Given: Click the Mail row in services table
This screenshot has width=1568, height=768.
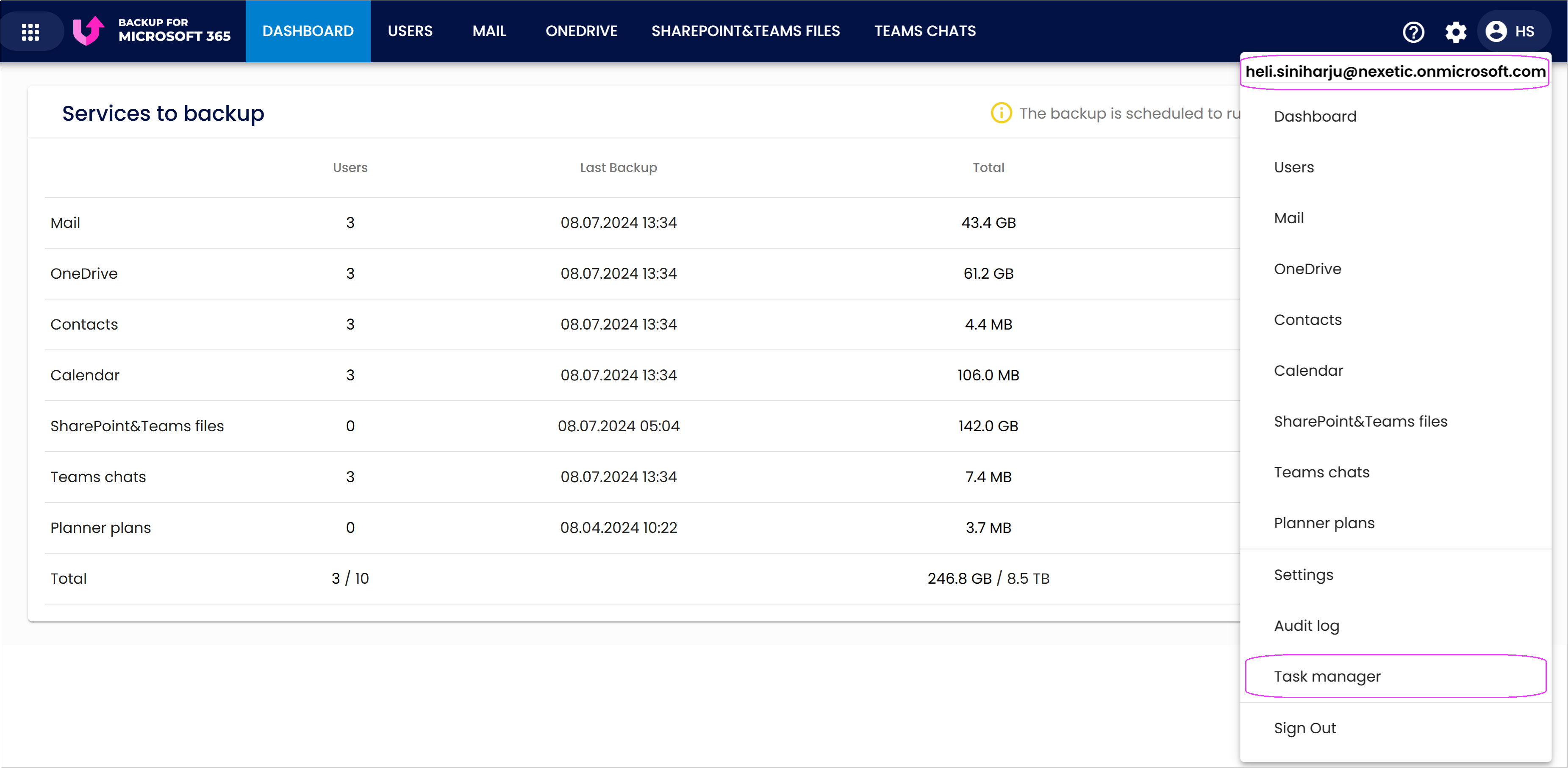Looking at the screenshot, I should (641, 223).
